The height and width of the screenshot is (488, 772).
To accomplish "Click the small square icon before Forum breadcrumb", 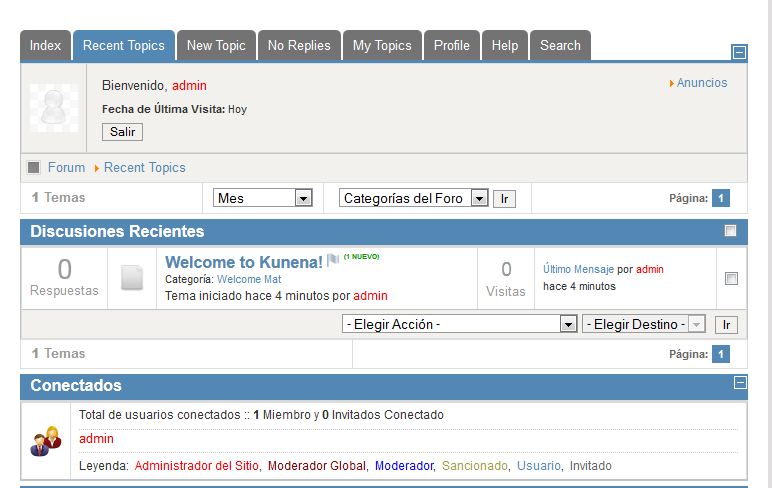I will click(x=34, y=168).
